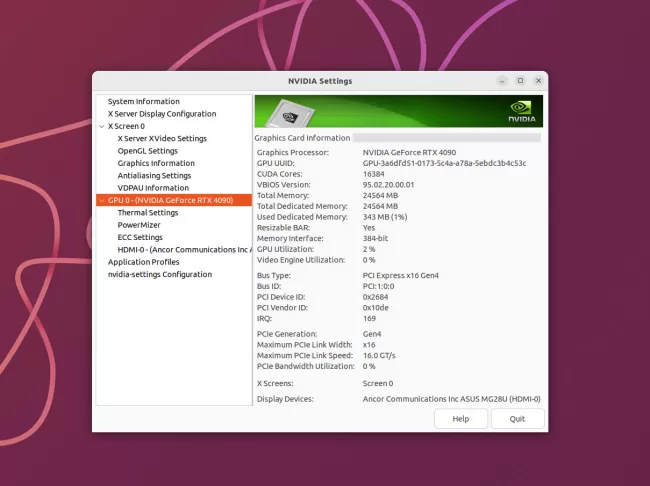This screenshot has height=486, width=650.
Task: Click the Quit button
Action: point(517,419)
